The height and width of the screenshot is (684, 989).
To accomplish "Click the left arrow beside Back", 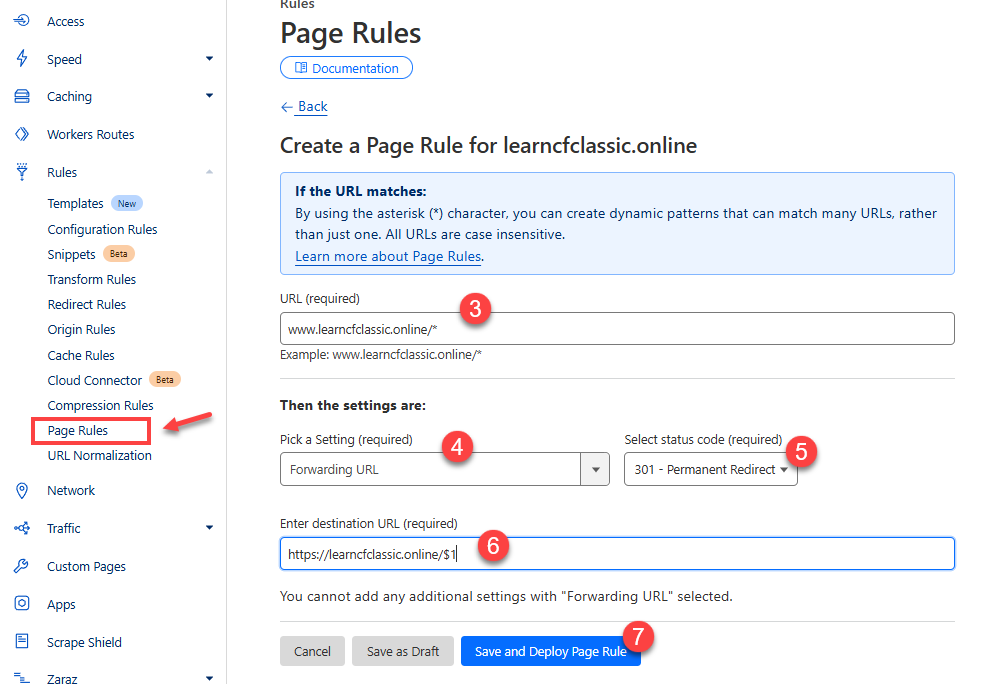I will (x=287, y=107).
